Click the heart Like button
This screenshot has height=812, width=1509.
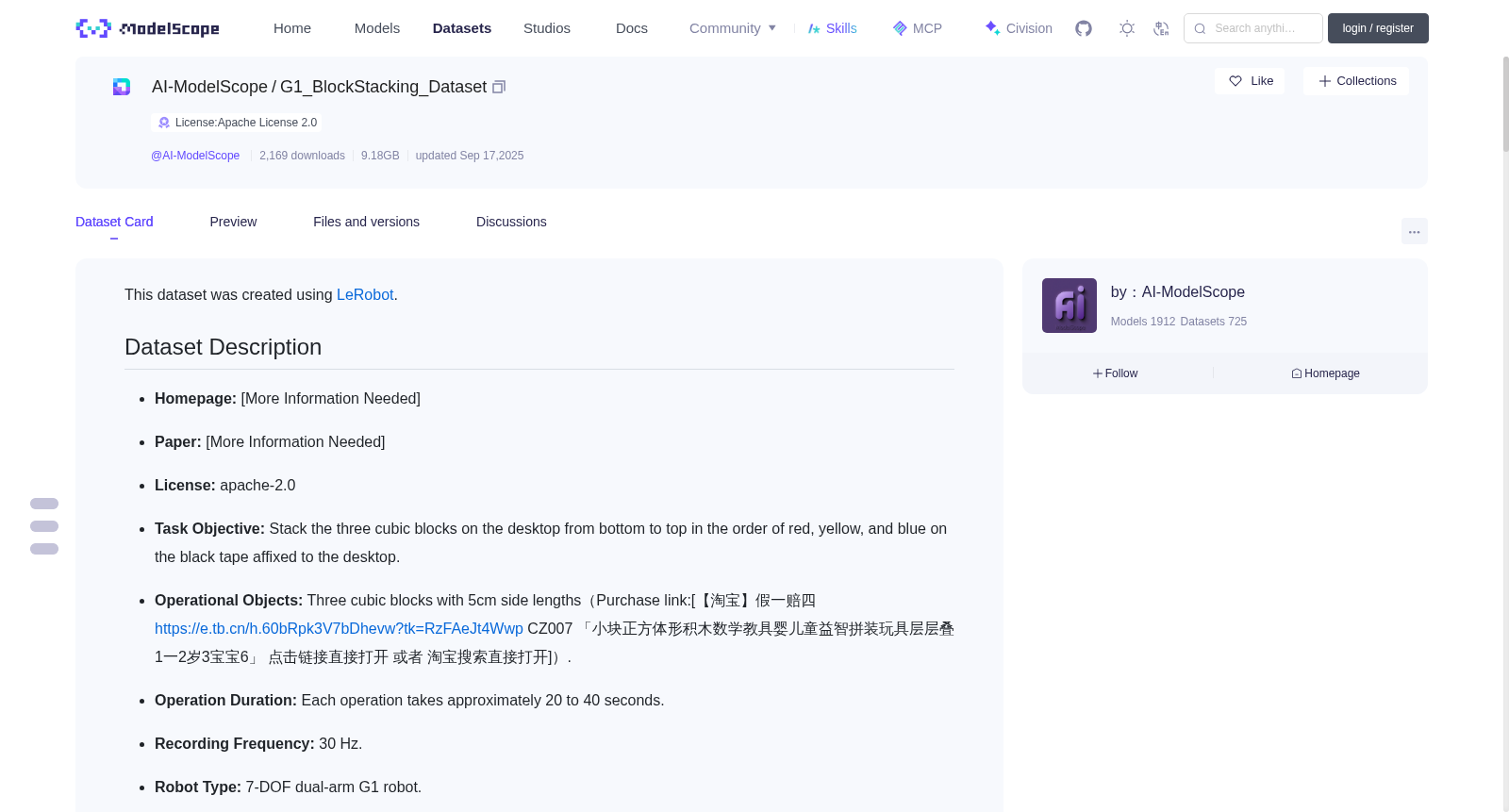1250,81
